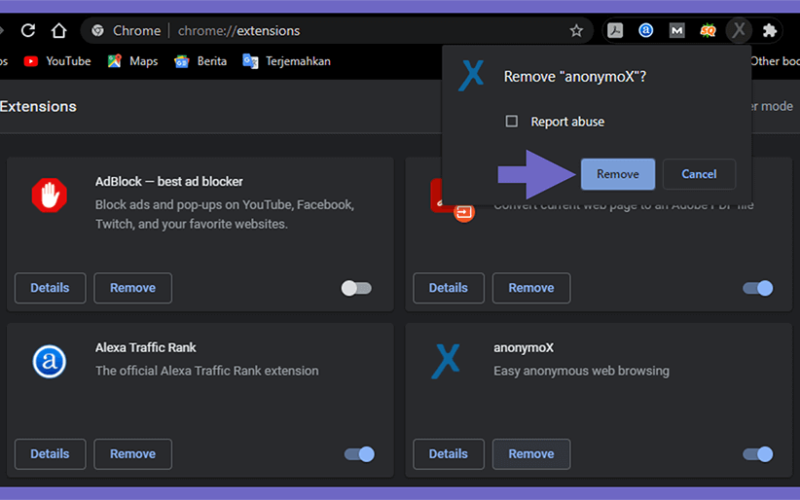Remove the AdBlock extension
This screenshot has height=500, width=800.
point(133,288)
